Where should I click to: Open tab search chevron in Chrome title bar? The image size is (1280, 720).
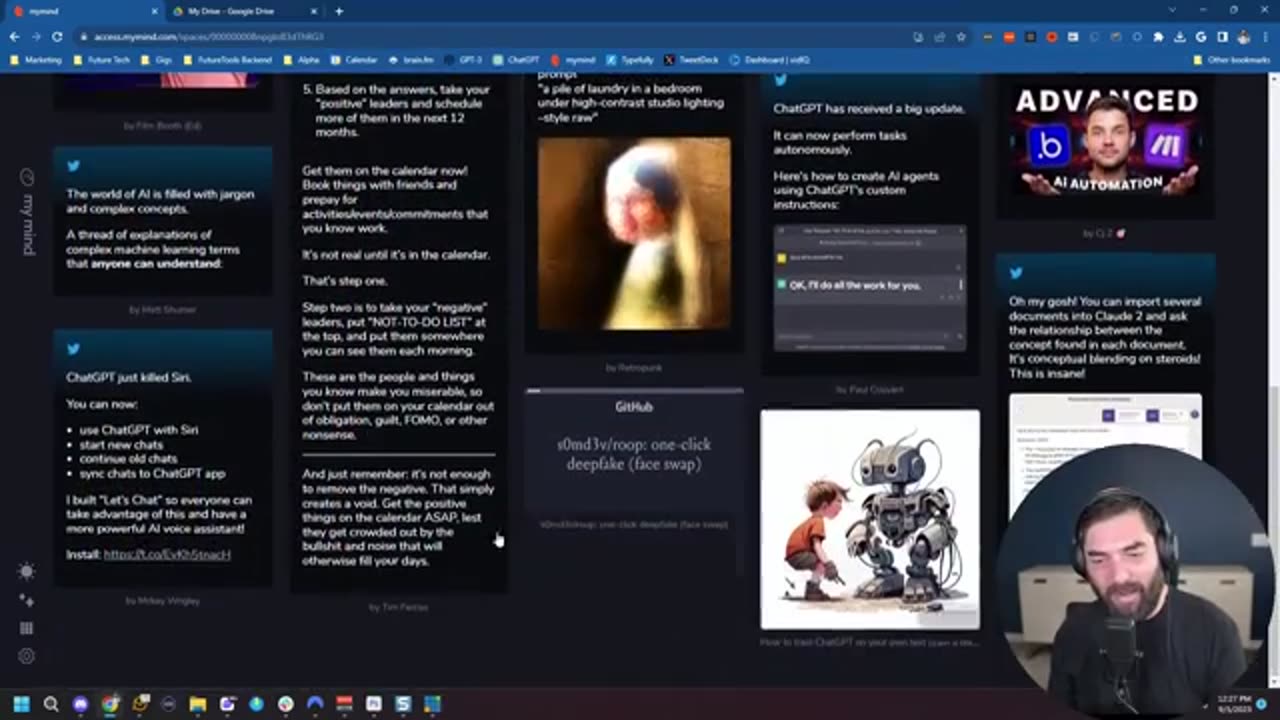[1172, 11]
